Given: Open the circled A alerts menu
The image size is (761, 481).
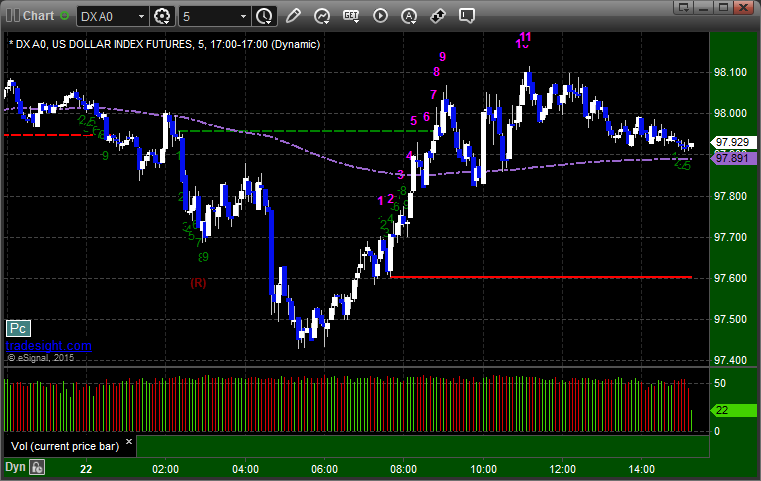Looking at the screenshot, I should pyautogui.click(x=409, y=16).
